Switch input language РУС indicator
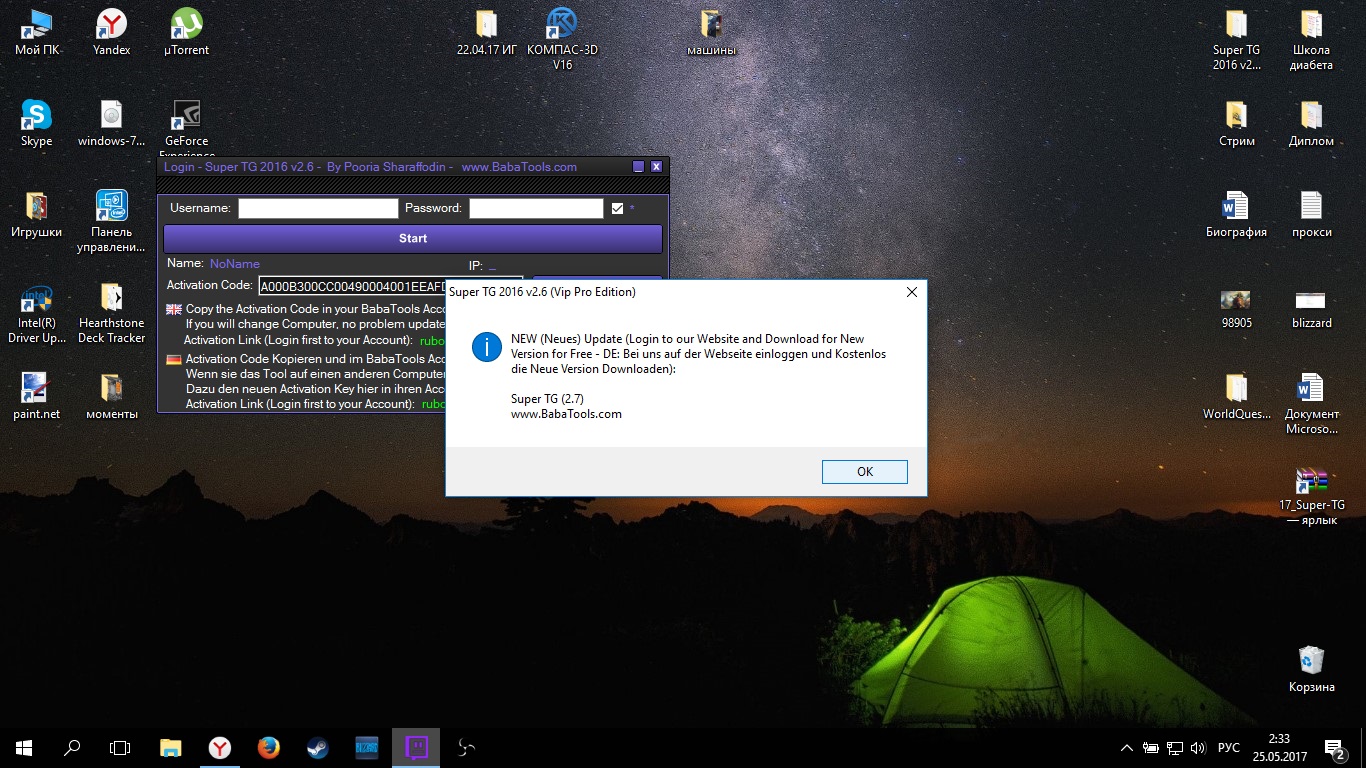The width and height of the screenshot is (1366, 768). pos(1229,748)
